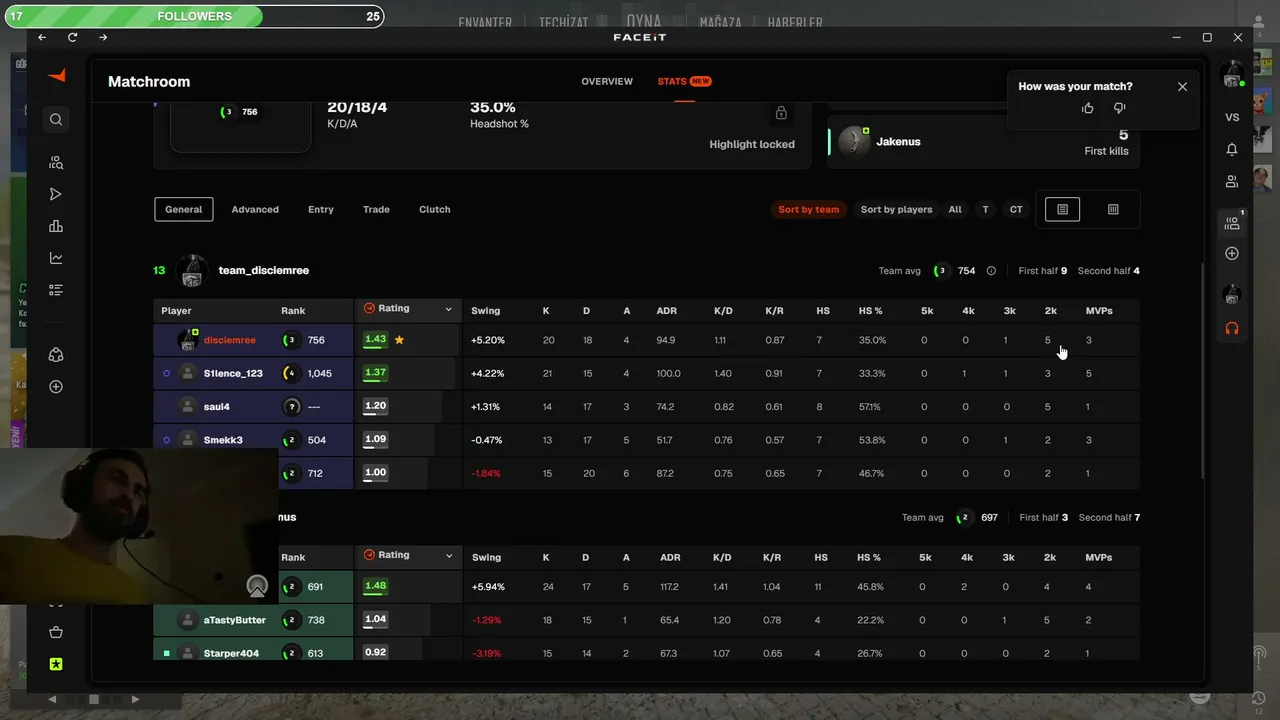Open team_disciemree team name
The image size is (1280, 720).
click(x=264, y=271)
